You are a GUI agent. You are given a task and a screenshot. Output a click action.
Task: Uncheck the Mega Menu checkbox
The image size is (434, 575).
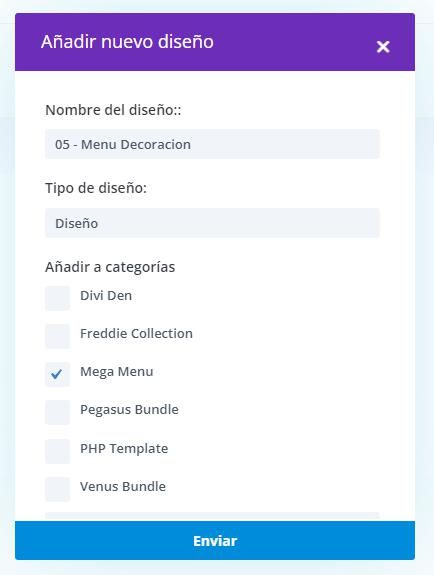tap(57, 374)
